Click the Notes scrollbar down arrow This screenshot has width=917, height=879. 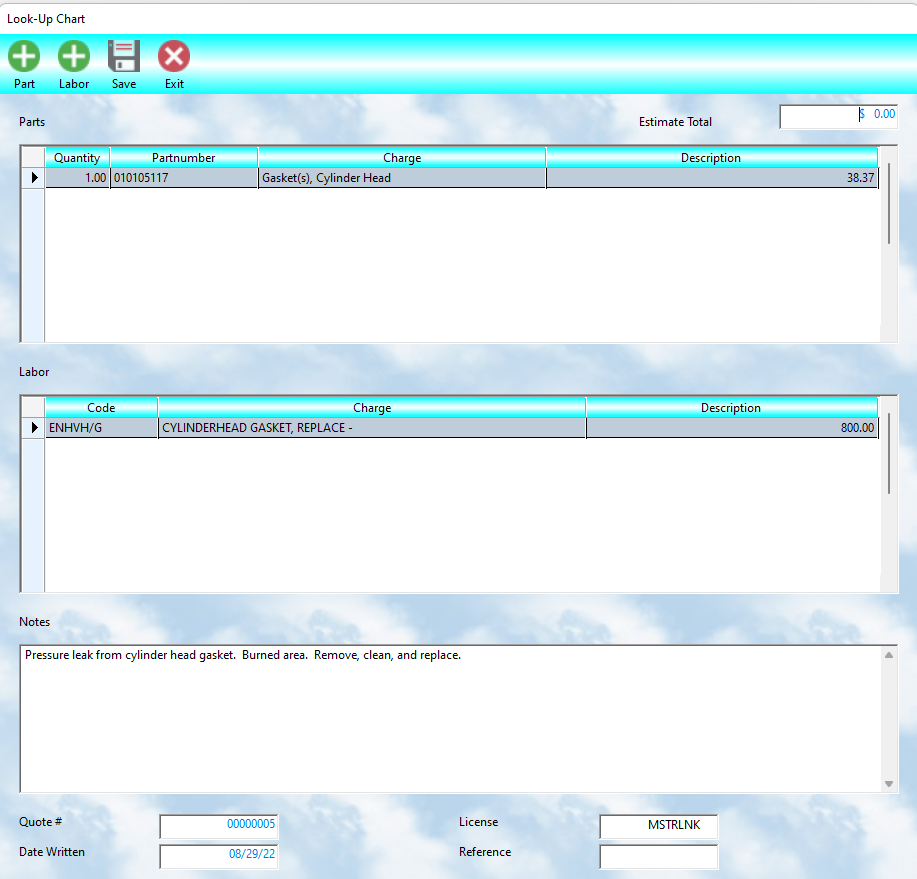tap(889, 784)
